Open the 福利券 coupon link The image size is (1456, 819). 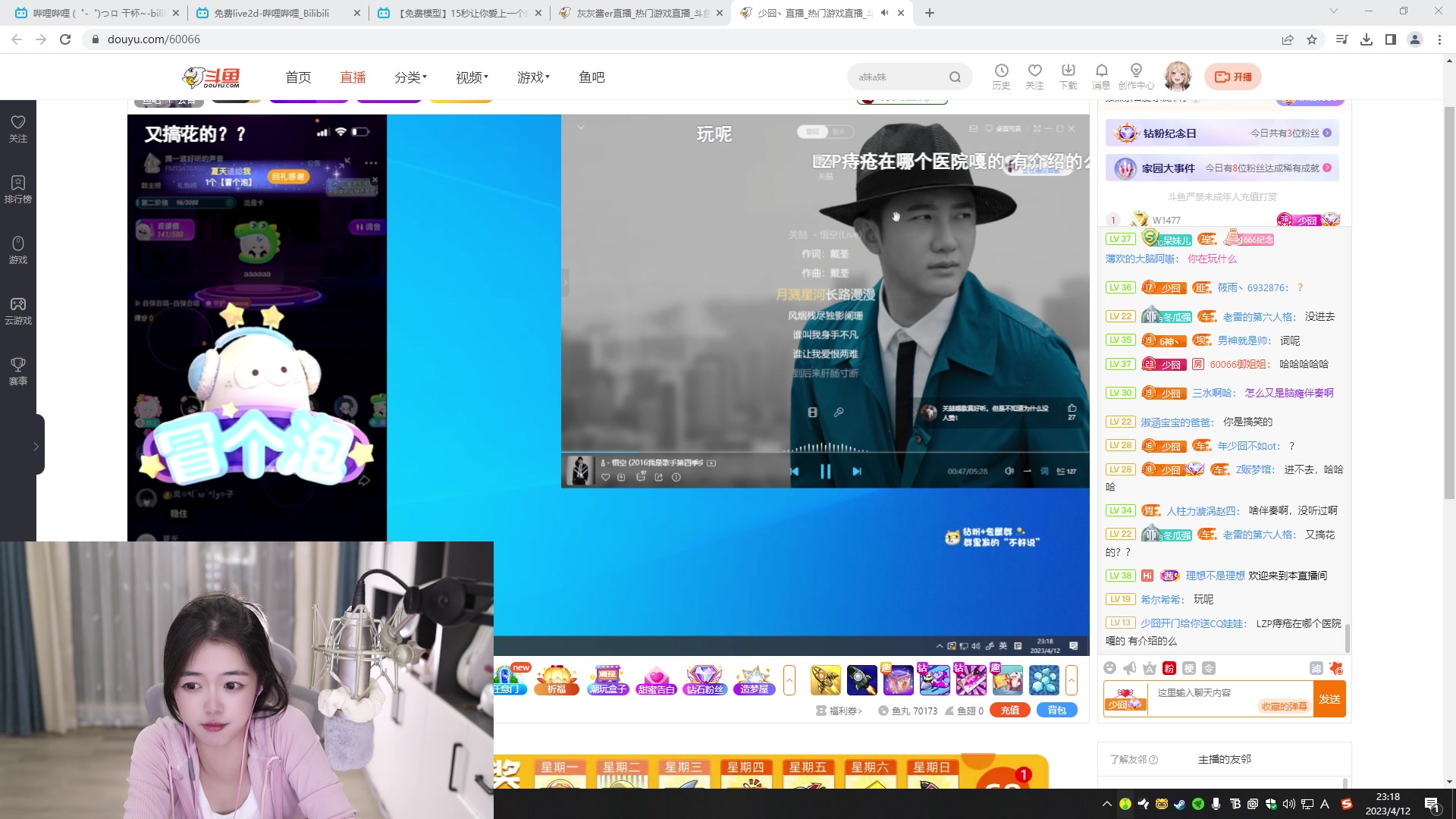(x=839, y=711)
